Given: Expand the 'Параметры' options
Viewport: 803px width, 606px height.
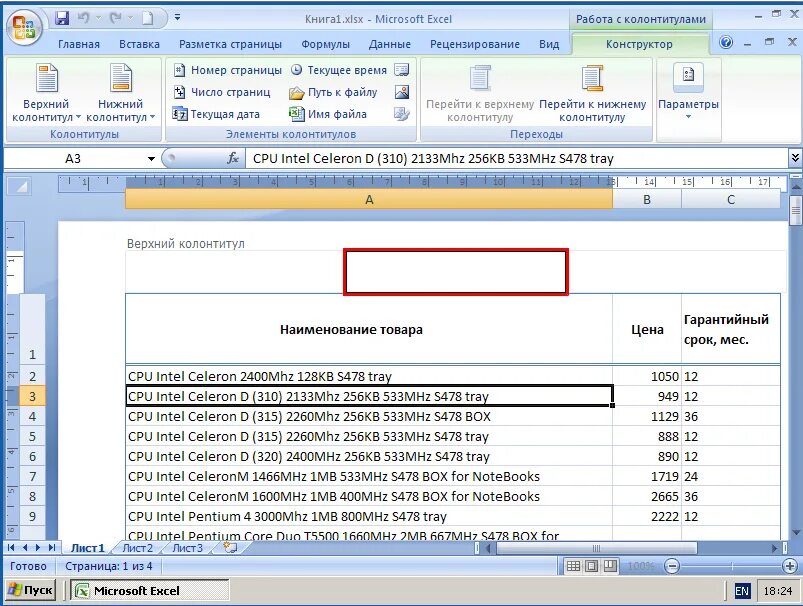Looking at the screenshot, I should (x=688, y=94).
